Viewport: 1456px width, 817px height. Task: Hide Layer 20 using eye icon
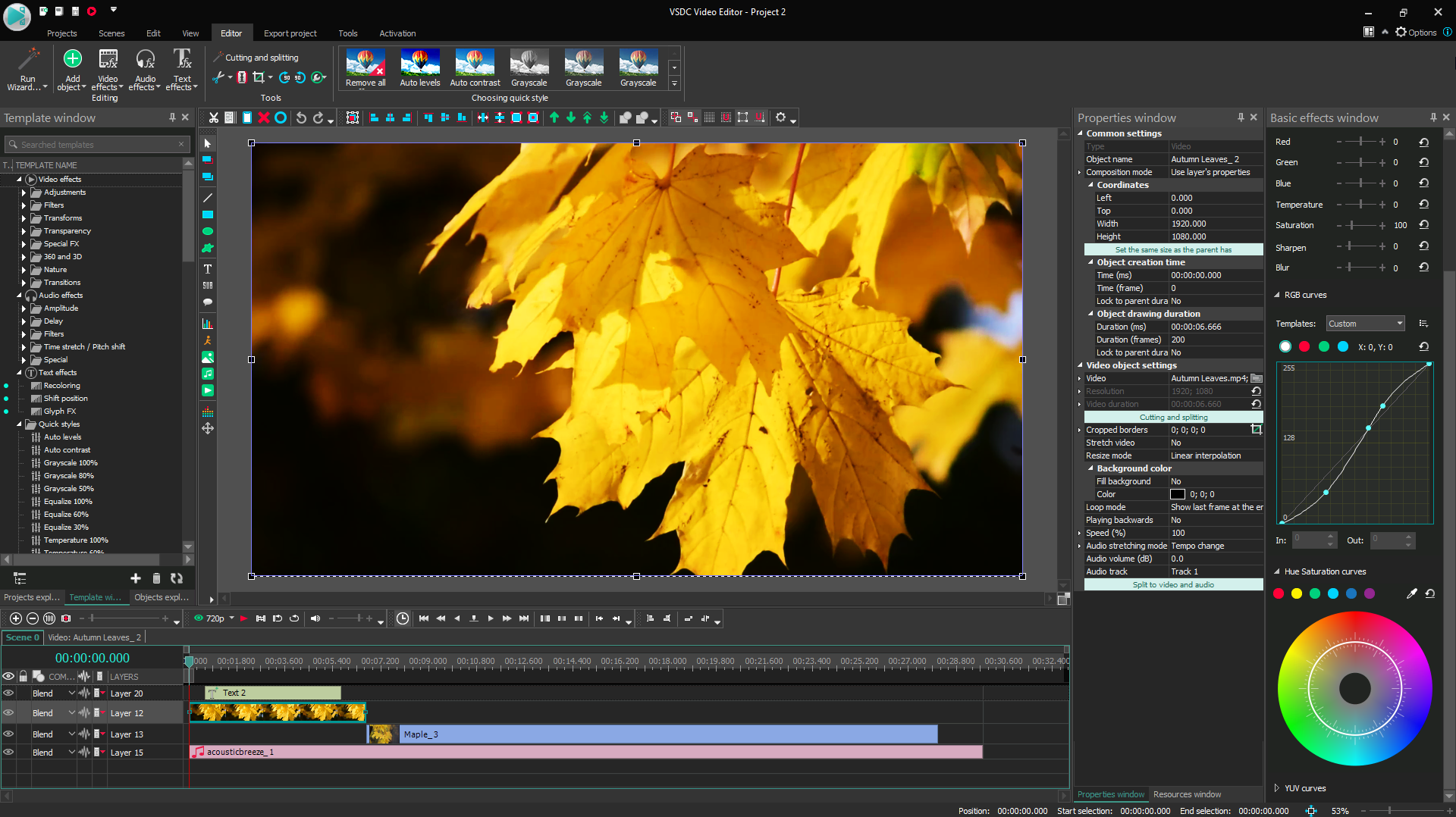9,693
